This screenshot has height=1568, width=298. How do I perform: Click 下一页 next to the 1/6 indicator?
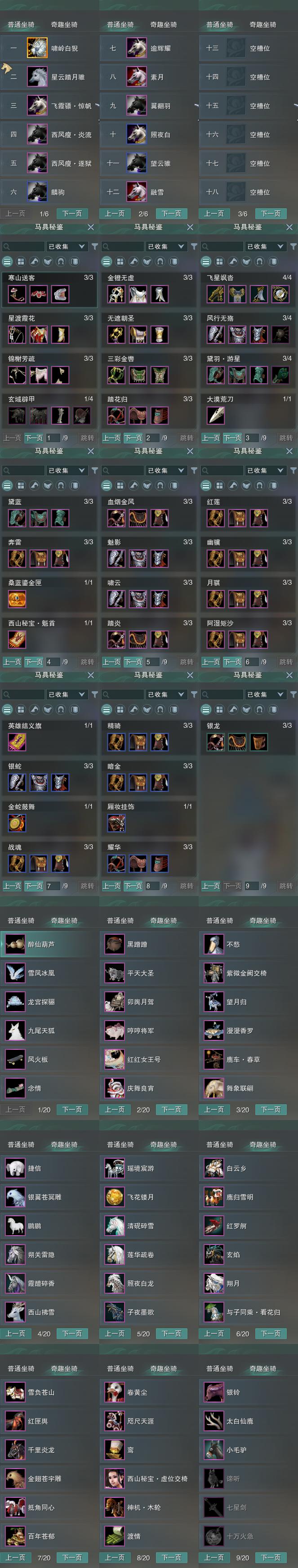(72, 214)
